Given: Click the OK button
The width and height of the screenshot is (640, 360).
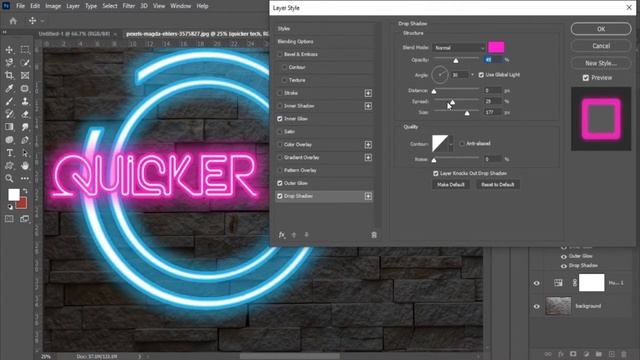Looking at the screenshot, I should [x=601, y=29].
